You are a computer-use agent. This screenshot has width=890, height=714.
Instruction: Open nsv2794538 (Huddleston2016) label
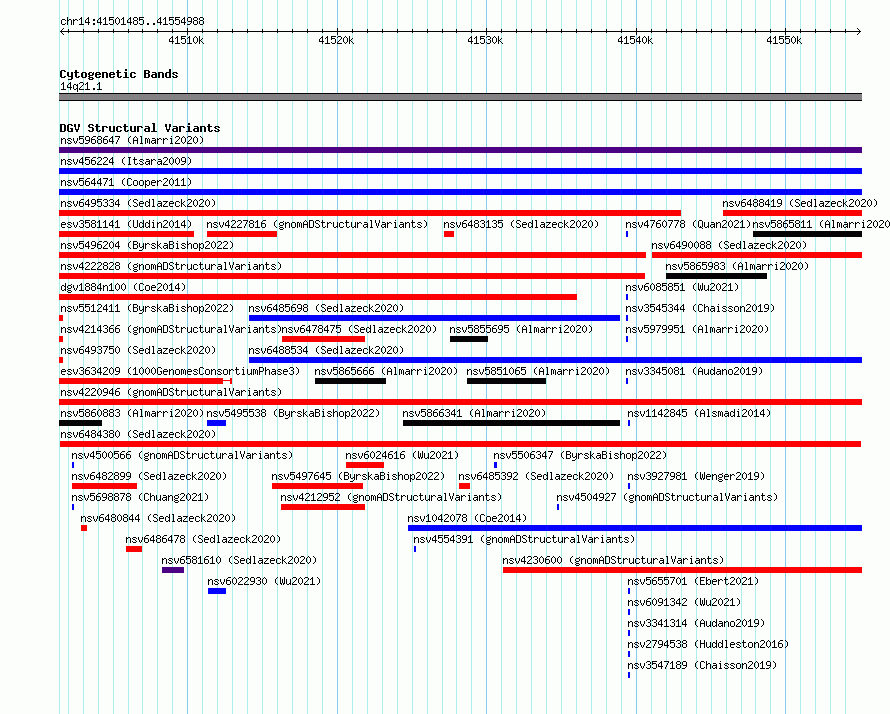point(708,644)
